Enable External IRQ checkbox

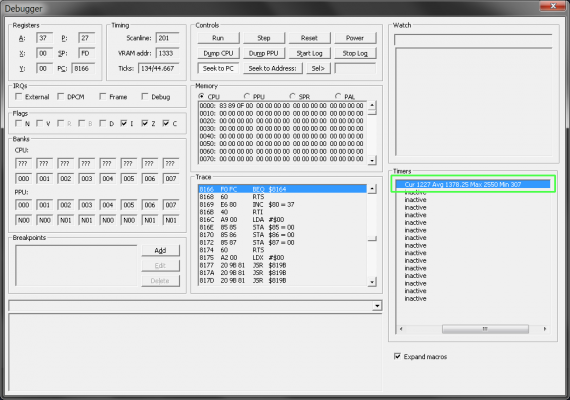pyautogui.click(x=19, y=97)
